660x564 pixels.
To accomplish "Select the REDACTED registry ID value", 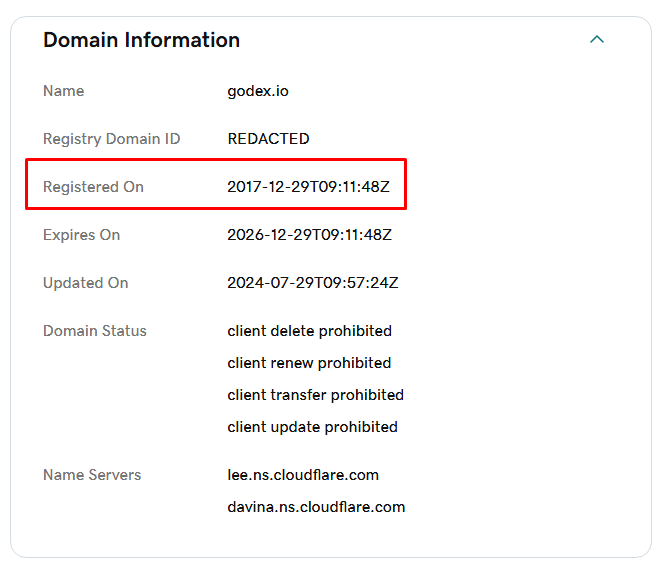I will pos(268,139).
